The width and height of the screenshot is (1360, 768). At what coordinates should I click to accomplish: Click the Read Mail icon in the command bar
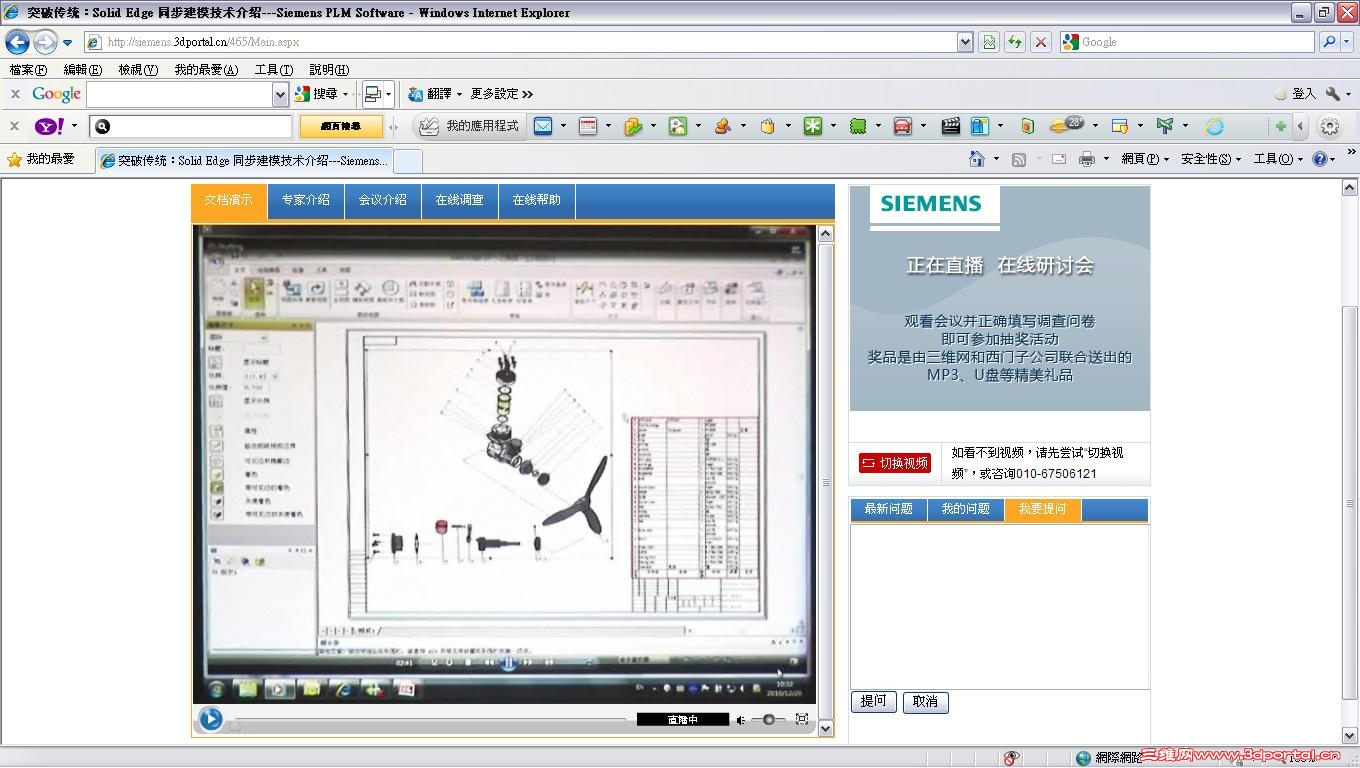1059,159
